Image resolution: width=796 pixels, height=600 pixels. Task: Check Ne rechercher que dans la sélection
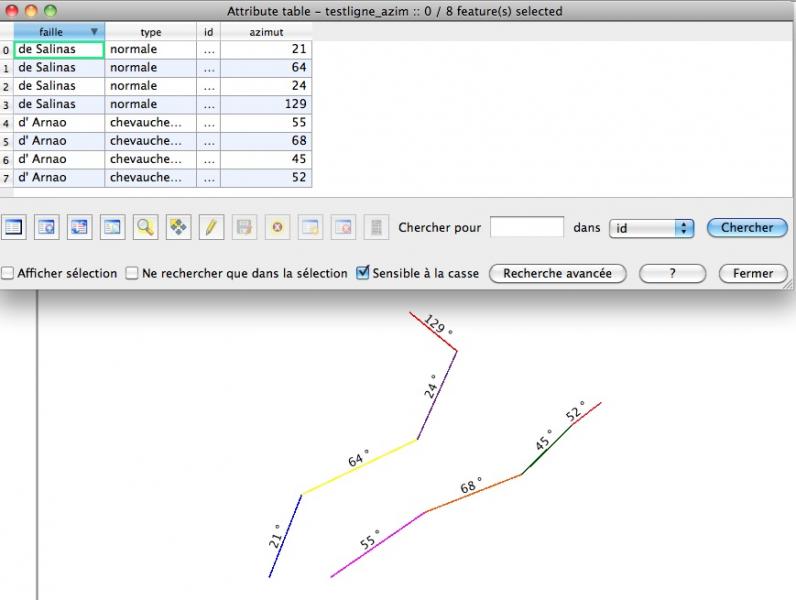coord(132,273)
